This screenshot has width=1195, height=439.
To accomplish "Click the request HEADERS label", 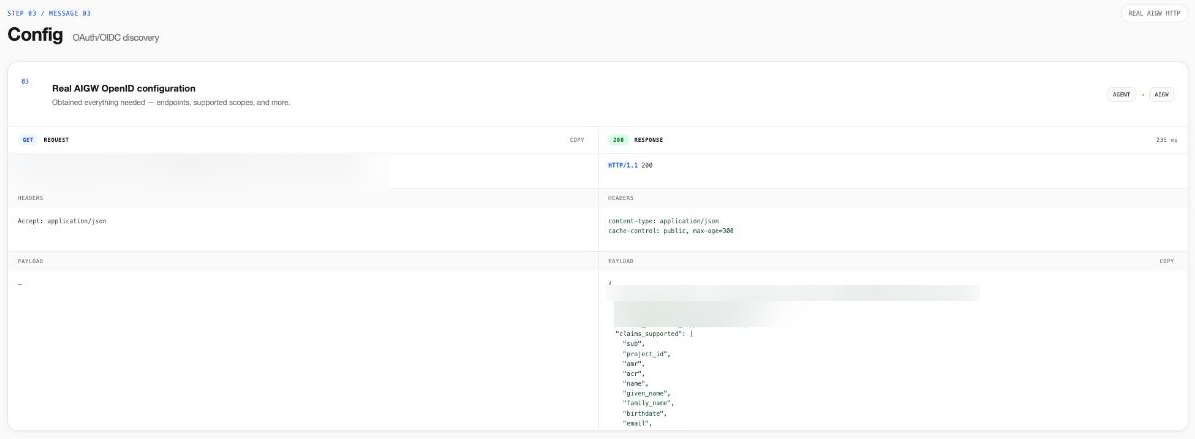I will point(30,198).
